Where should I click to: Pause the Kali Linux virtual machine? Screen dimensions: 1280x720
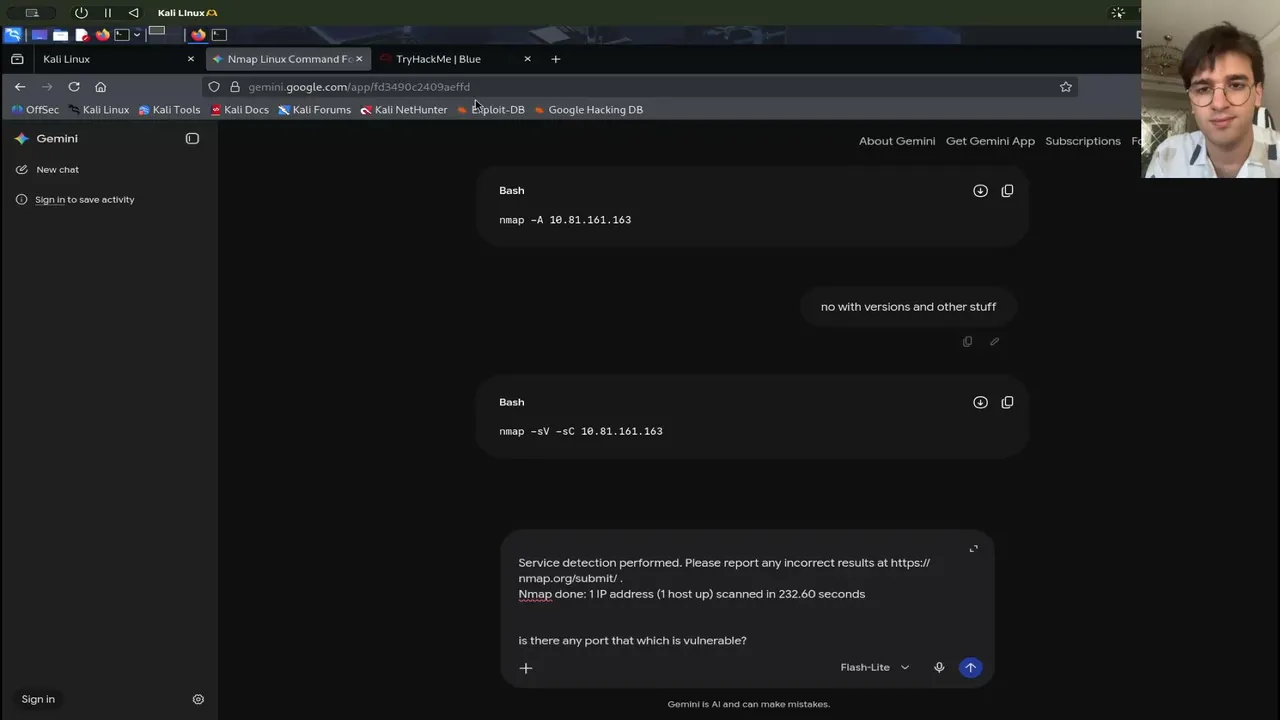pos(108,13)
